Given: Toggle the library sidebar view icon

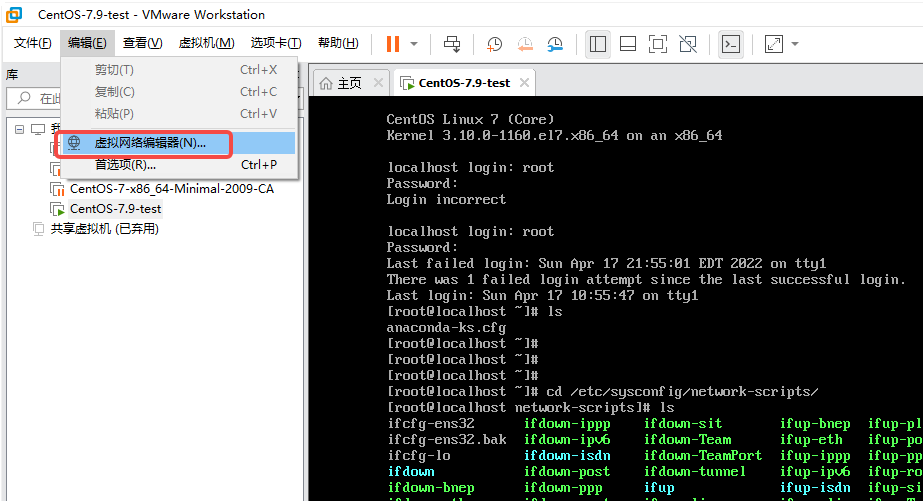Looking at the screenshot, I should click(x=598, y=44).
